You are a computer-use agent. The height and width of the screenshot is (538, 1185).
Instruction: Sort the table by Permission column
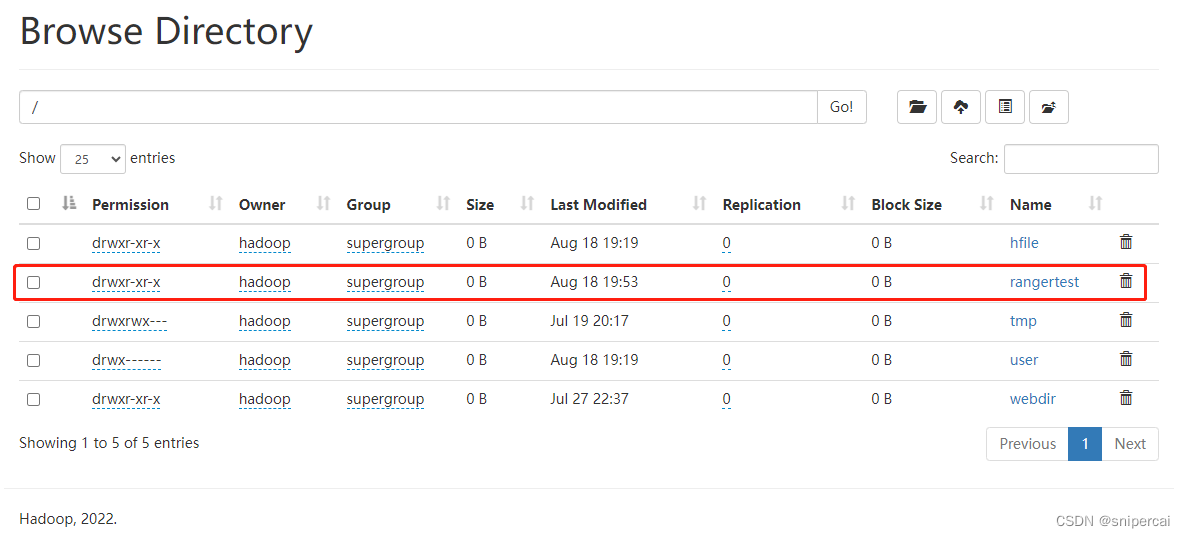(216, 203)
